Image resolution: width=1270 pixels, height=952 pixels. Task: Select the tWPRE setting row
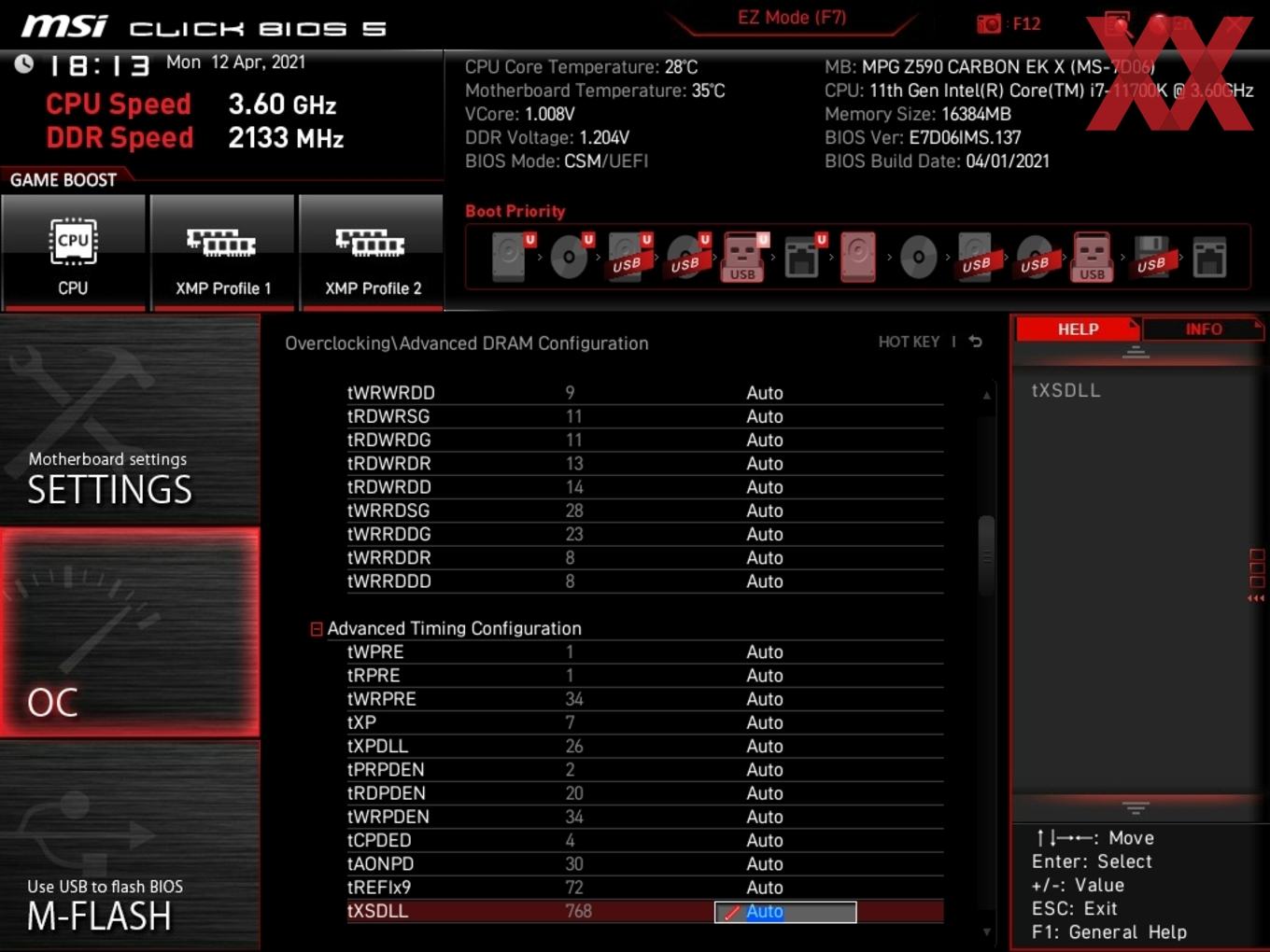pos(644,652)
